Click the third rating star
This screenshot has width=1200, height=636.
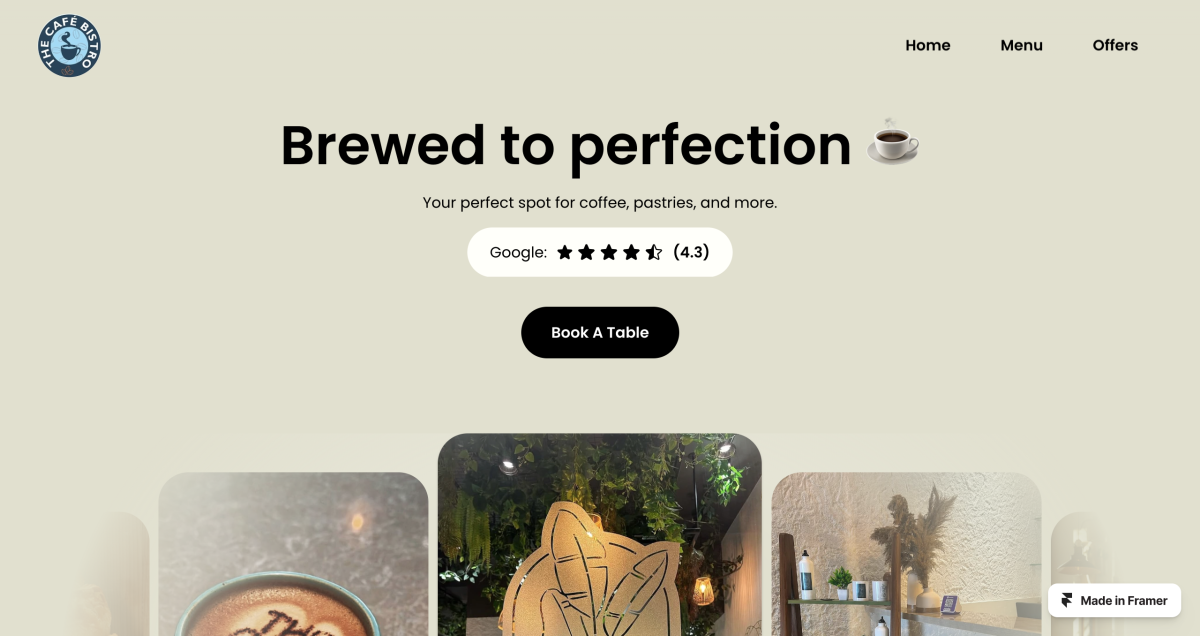click(609, 252)
